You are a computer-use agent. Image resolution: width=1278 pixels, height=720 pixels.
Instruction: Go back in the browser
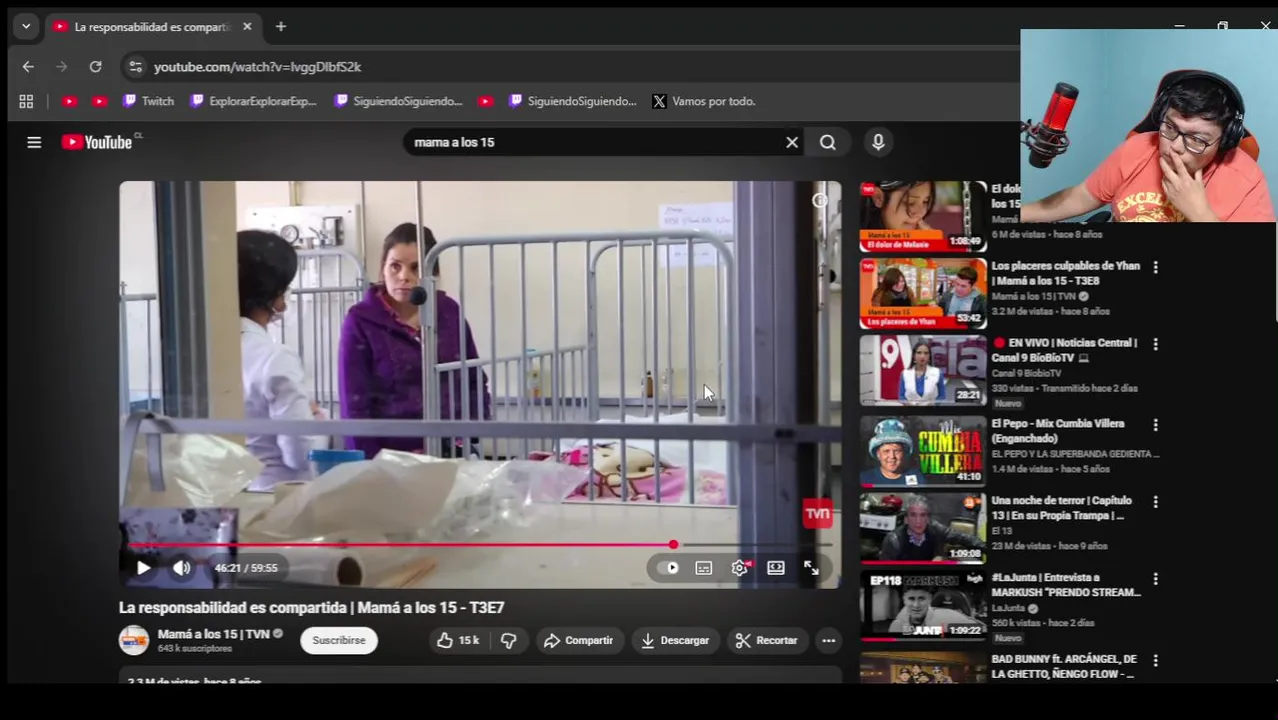click(28, 67)
